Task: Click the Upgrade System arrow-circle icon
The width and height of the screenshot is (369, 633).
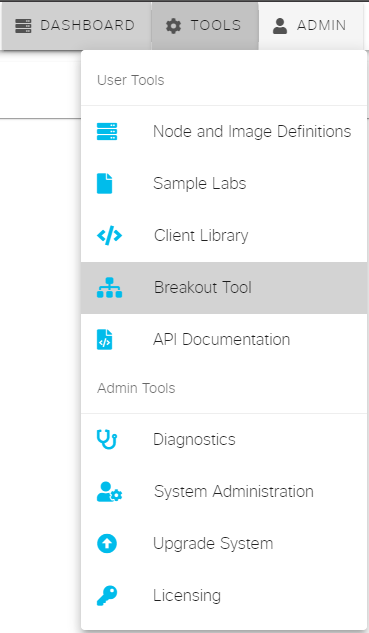Action: click(x=107, y=543)
